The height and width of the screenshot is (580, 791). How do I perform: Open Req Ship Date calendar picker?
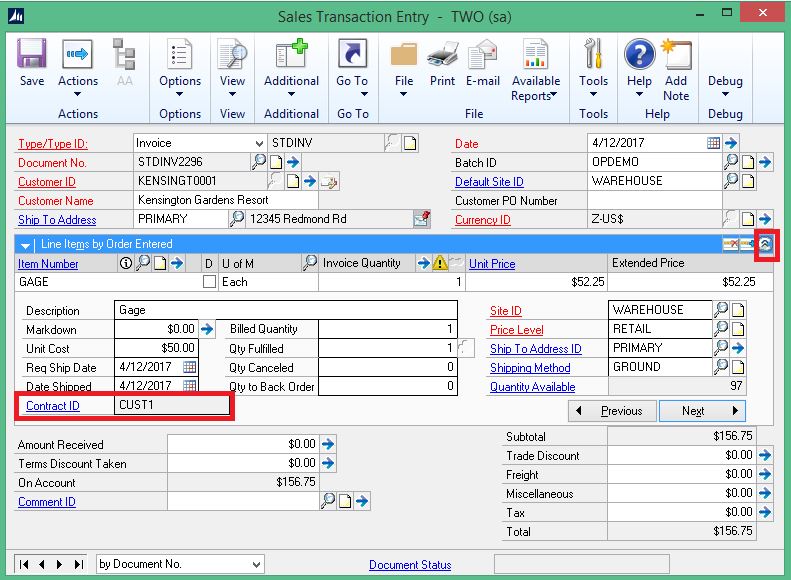[190, 367]
